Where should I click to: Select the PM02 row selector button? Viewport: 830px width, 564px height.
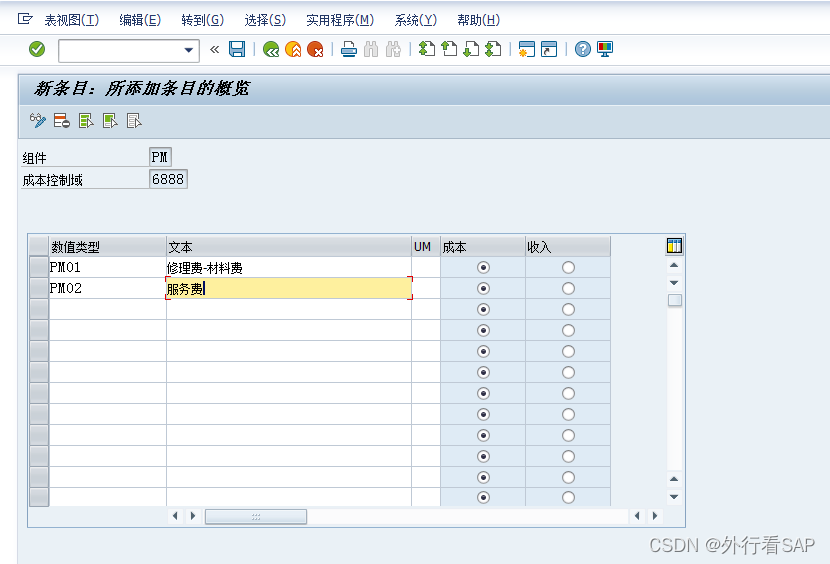point(39,289)
